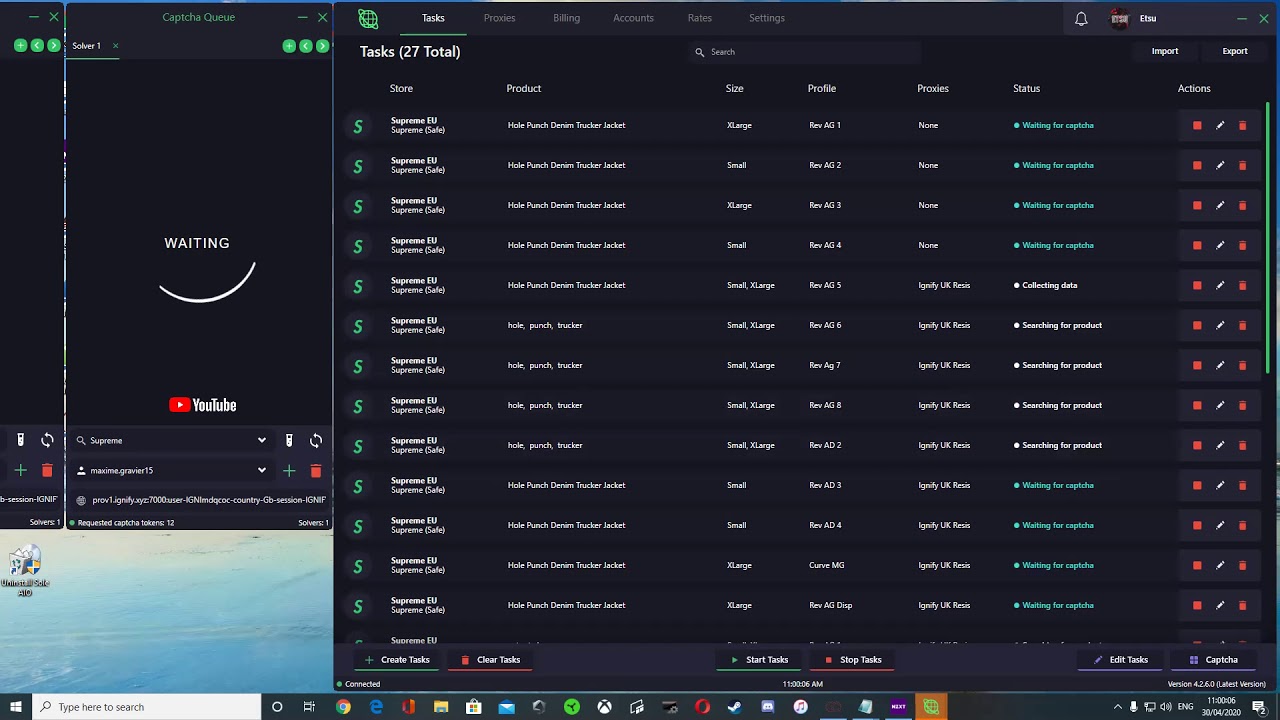
Task: Focus the tasks Search field
Action: tap(805, 52)
